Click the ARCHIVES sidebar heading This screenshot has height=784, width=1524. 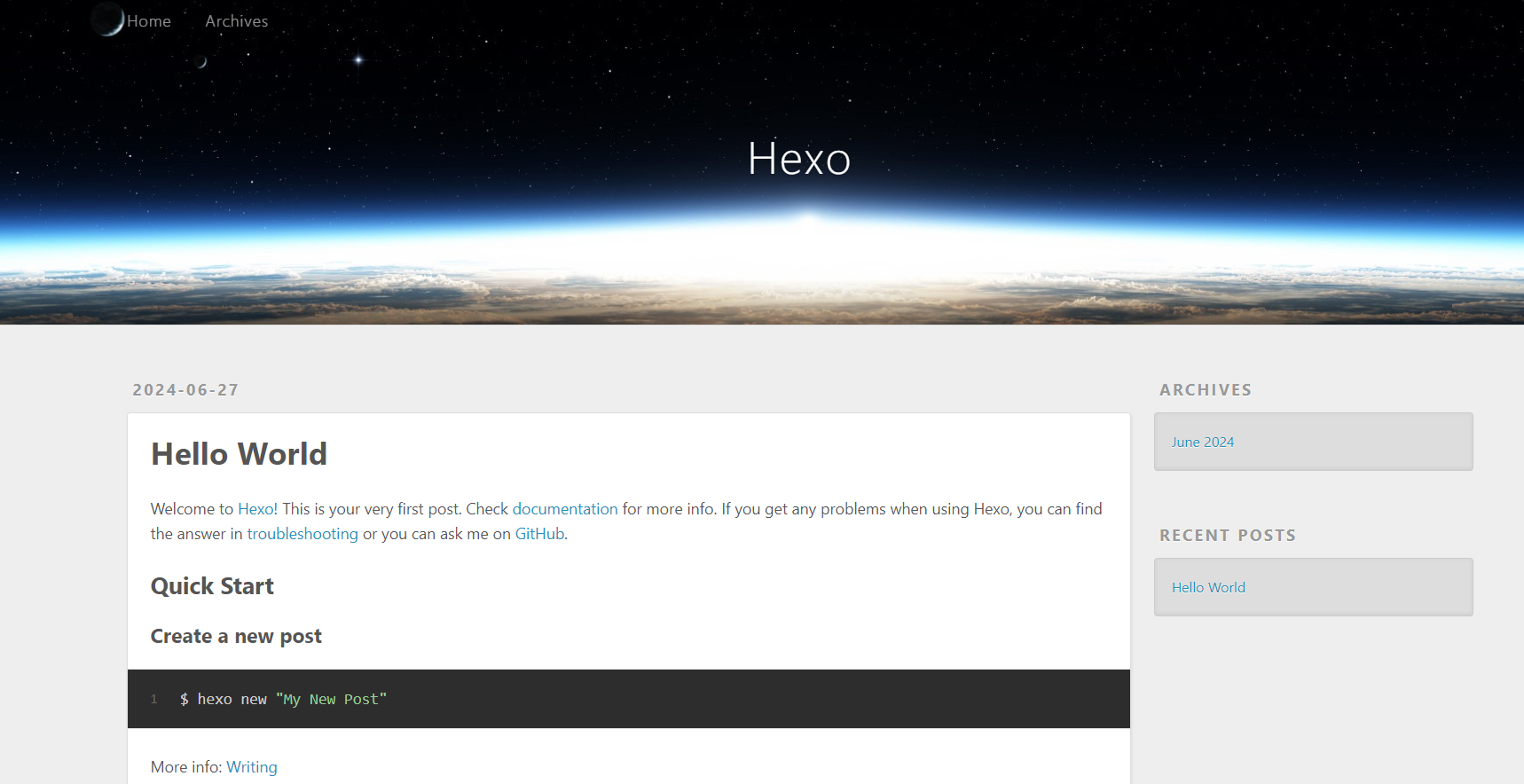(x=1205, y=390)
